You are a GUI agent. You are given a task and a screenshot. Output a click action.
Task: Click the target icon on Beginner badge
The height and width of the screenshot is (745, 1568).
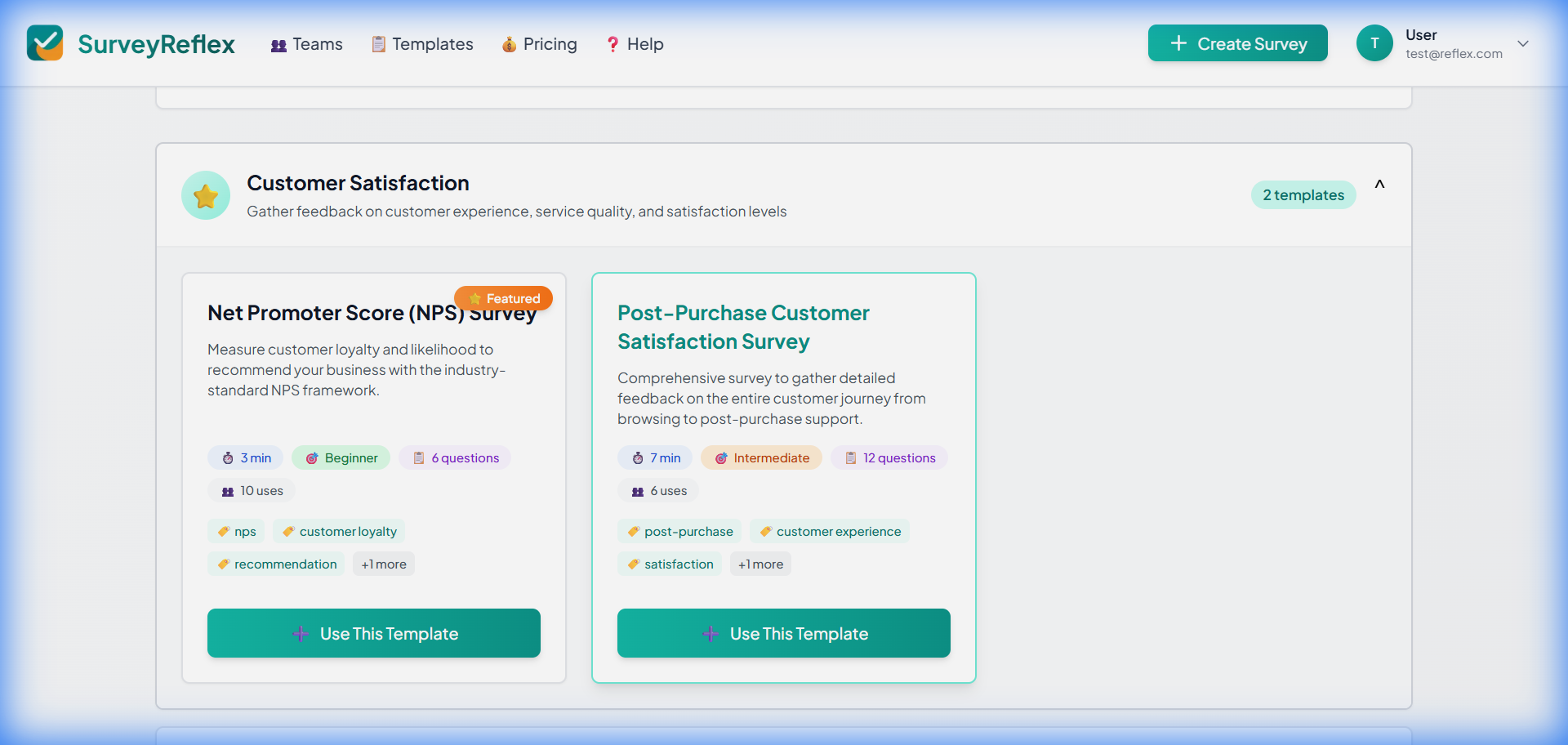point(312,458)
